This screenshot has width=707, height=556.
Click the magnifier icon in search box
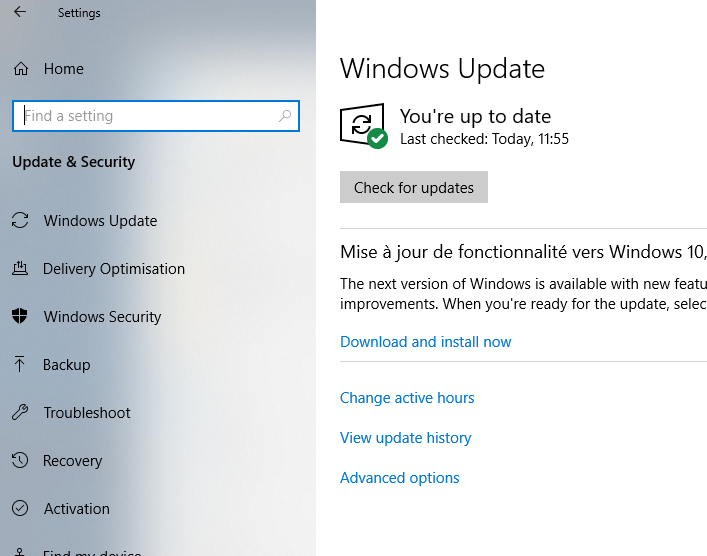[285, 116]
